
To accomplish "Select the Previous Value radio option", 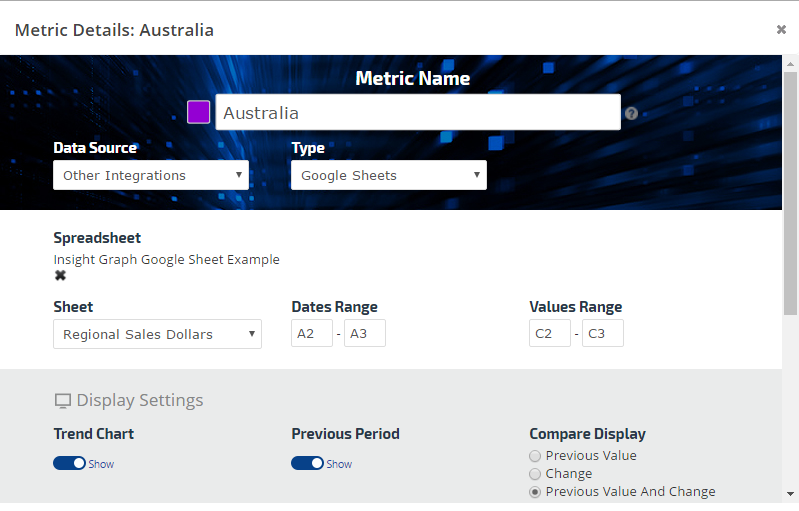I will tap(535, 456).
